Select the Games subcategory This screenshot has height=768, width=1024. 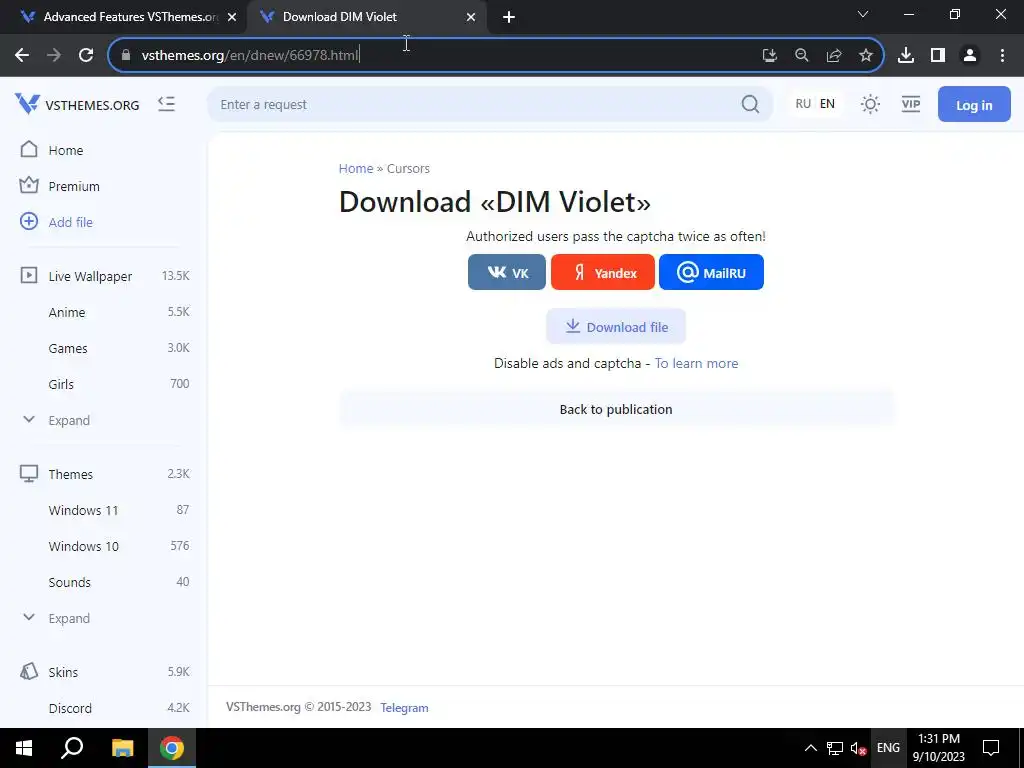[68, 348]
